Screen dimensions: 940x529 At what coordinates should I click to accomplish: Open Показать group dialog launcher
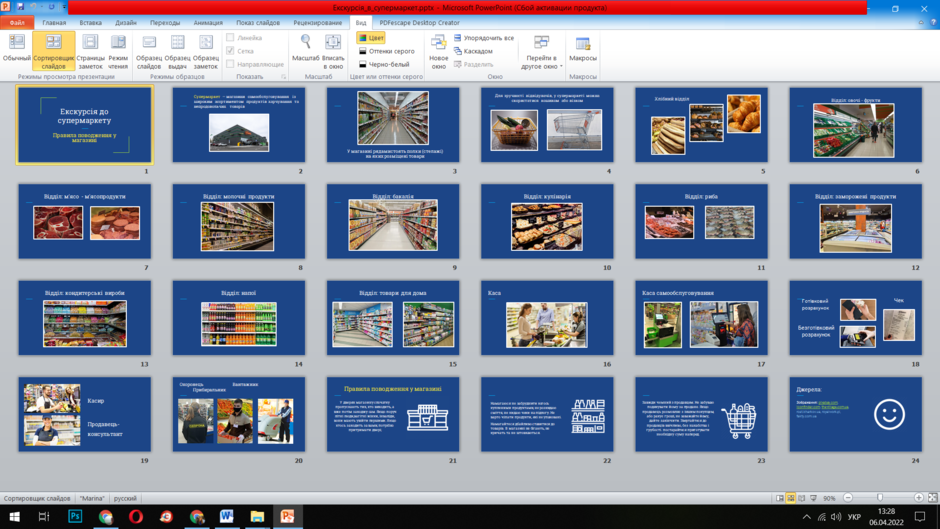coord(284,77)
